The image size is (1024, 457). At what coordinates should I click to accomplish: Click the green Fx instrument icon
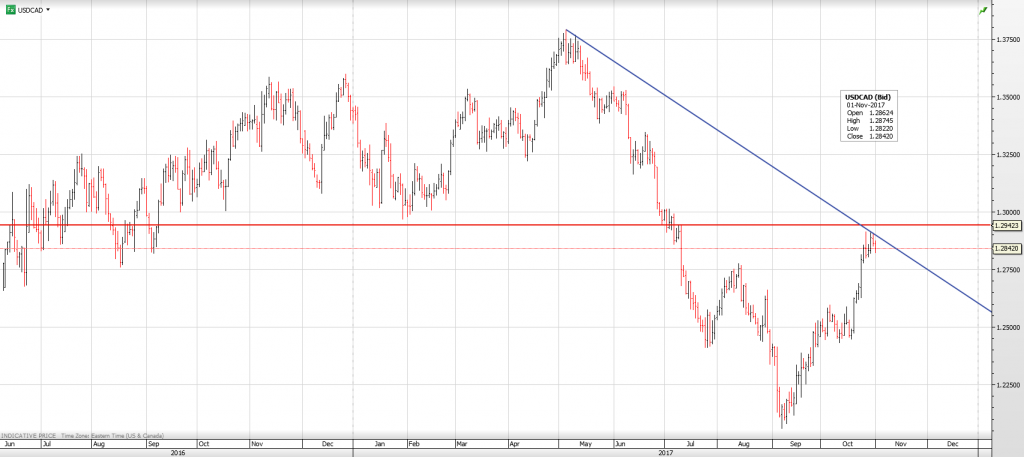tap(9, 9)
